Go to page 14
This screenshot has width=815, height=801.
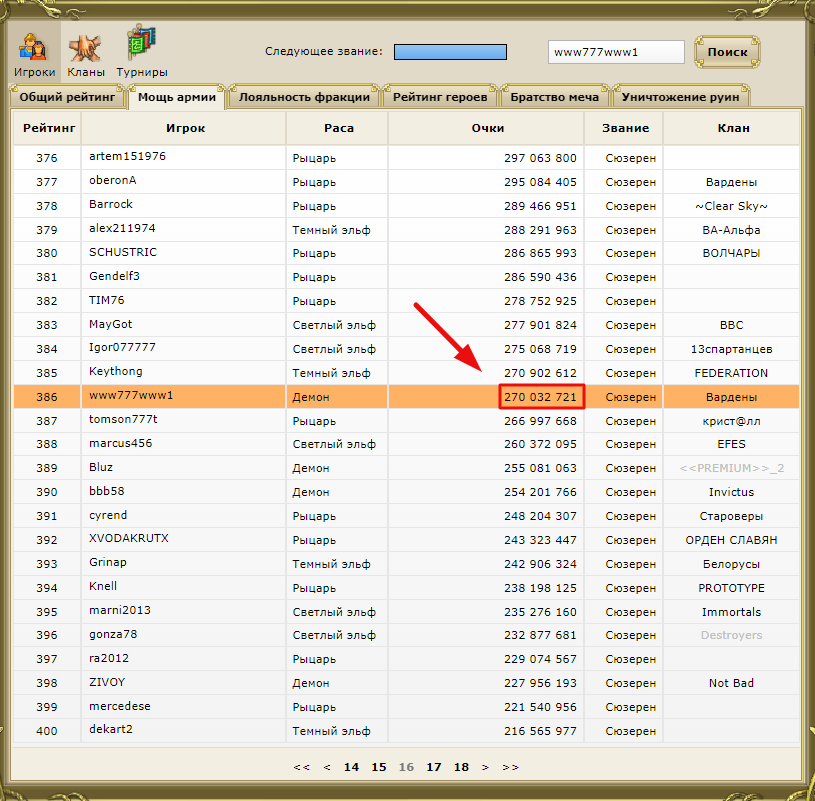tap(351, 767)
